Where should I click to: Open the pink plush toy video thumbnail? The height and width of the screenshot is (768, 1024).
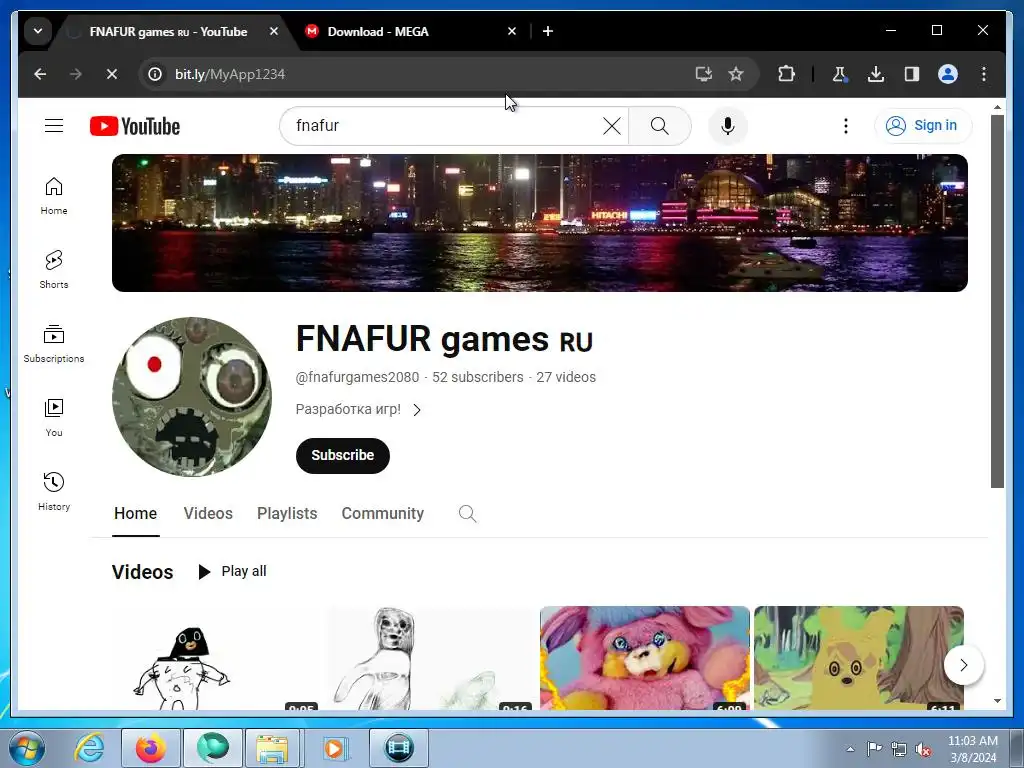click(x=645, y=658)
